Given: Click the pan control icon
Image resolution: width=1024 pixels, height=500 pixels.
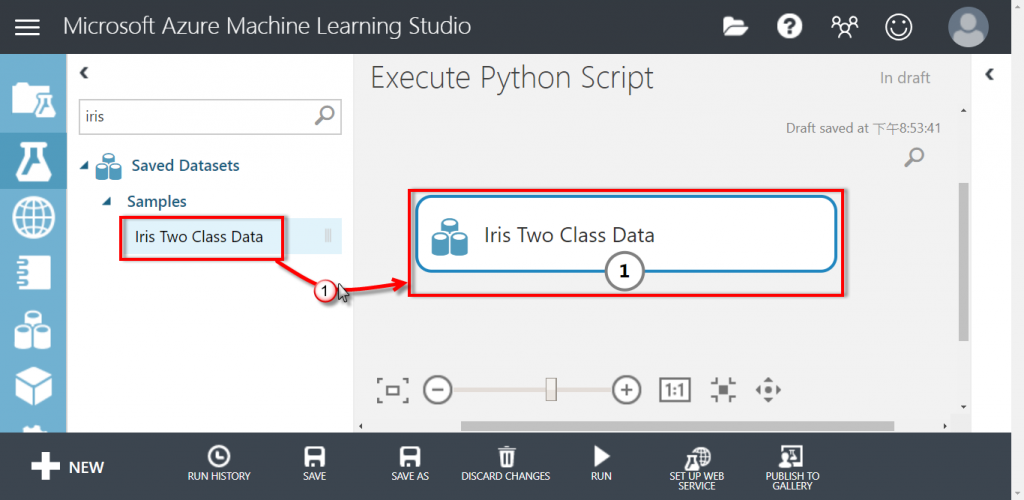Looking at the screenshot, I should [768, 390].
